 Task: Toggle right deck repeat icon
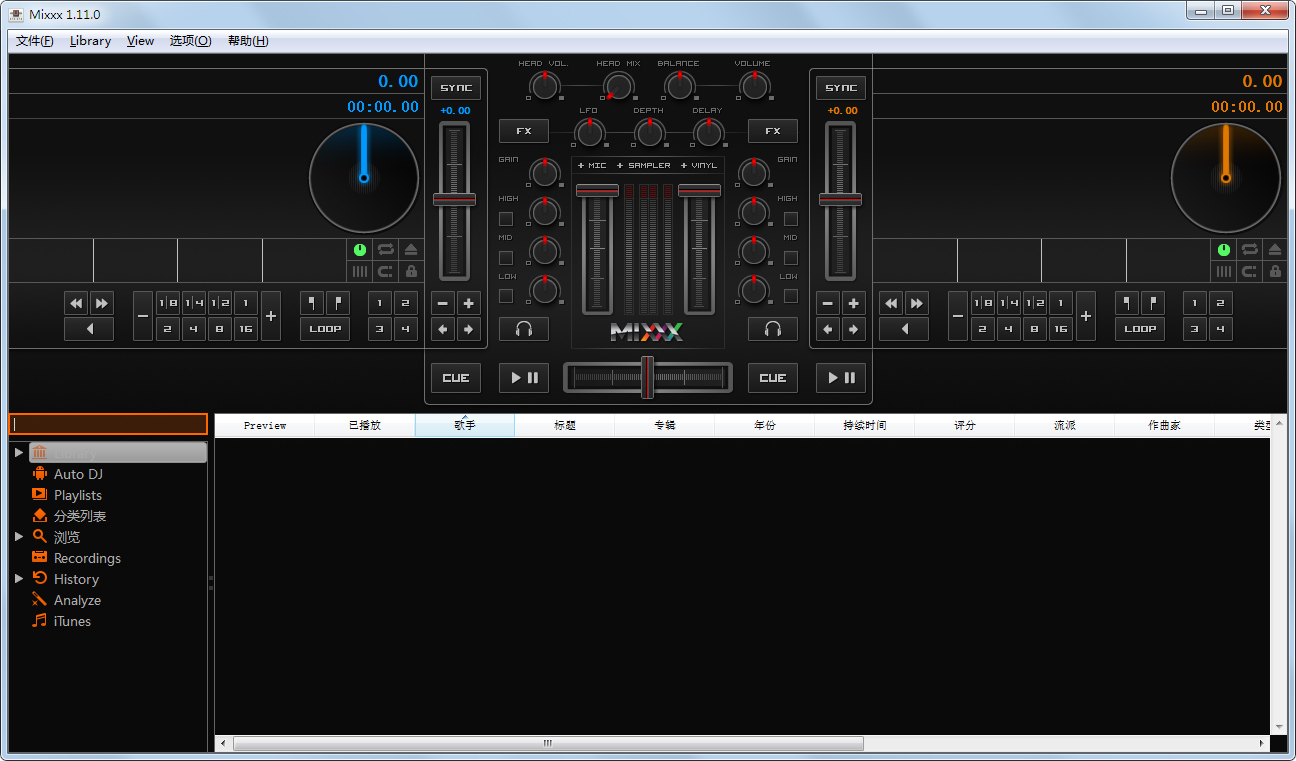click(1249, 250)
